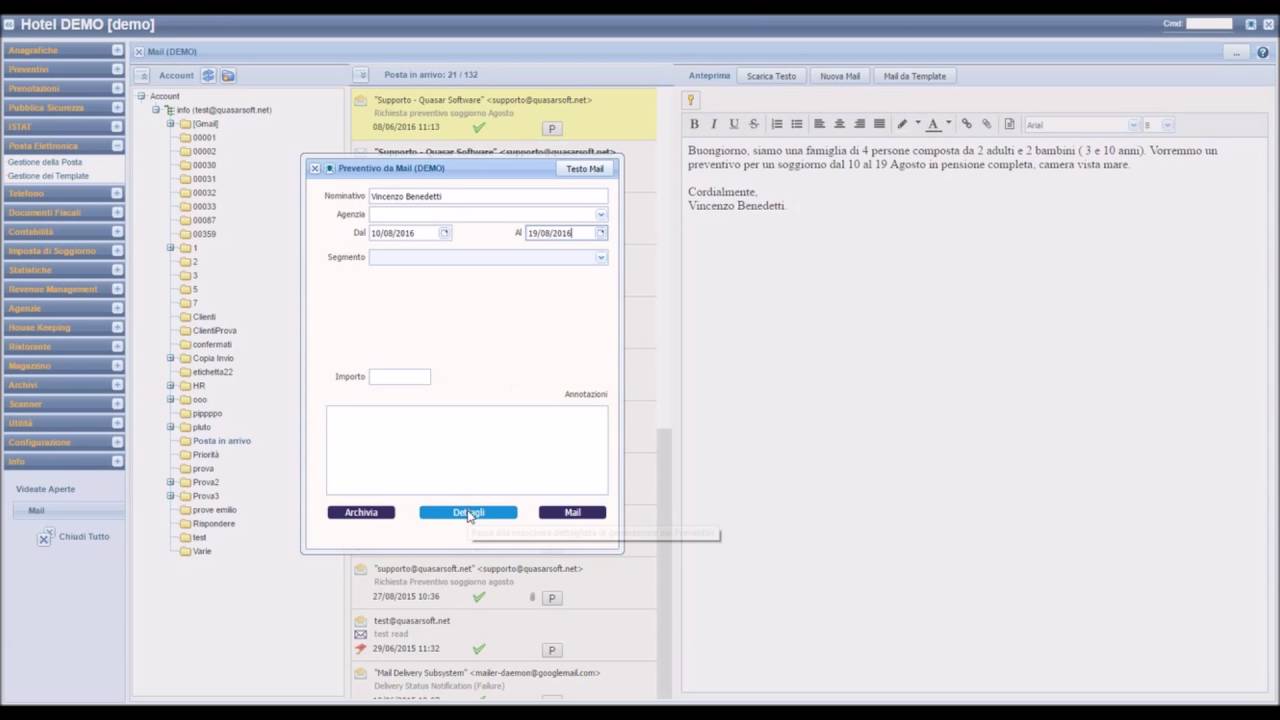Open the font color dropdown arrow
The height and width of the screenshot is (720, 1280).
click(x=948, y=124)
